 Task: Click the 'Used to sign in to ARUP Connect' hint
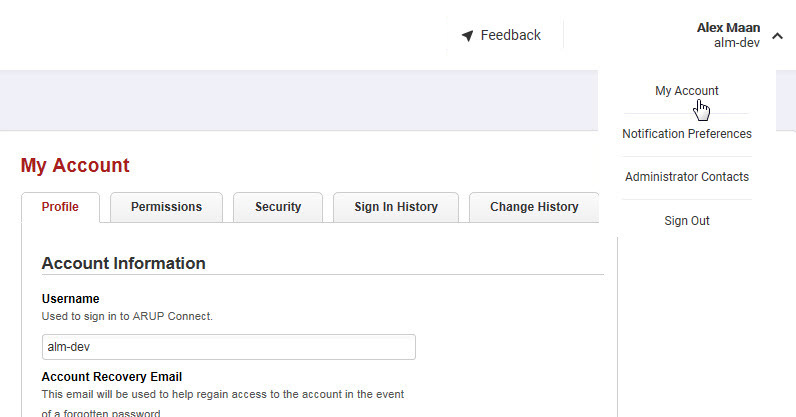(x=127, y=316)
